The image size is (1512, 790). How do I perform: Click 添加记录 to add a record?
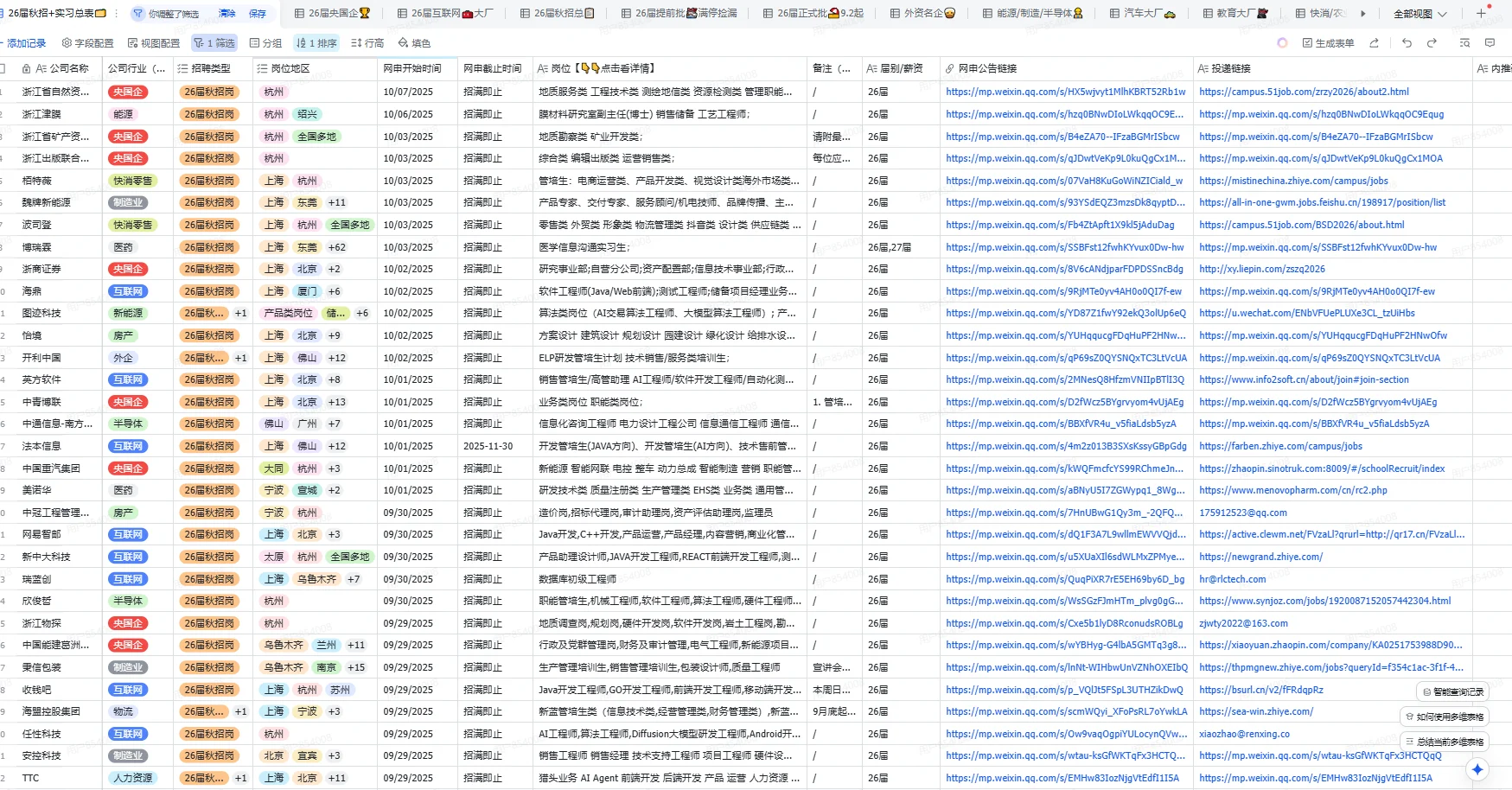pyautogui.click(x=23, y=43)
